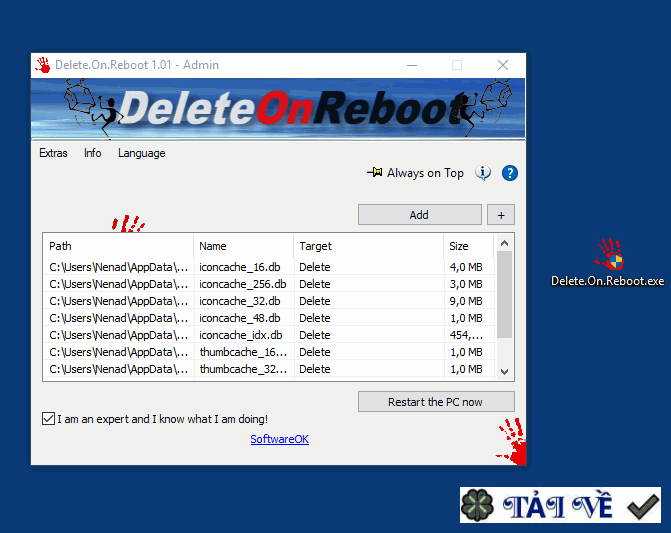Click the list scroll-up arrow

click(x=505, y=243)
